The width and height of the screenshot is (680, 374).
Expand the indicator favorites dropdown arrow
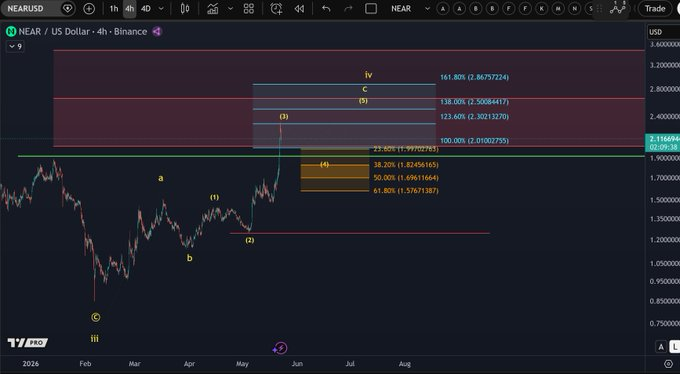point(231,9)
